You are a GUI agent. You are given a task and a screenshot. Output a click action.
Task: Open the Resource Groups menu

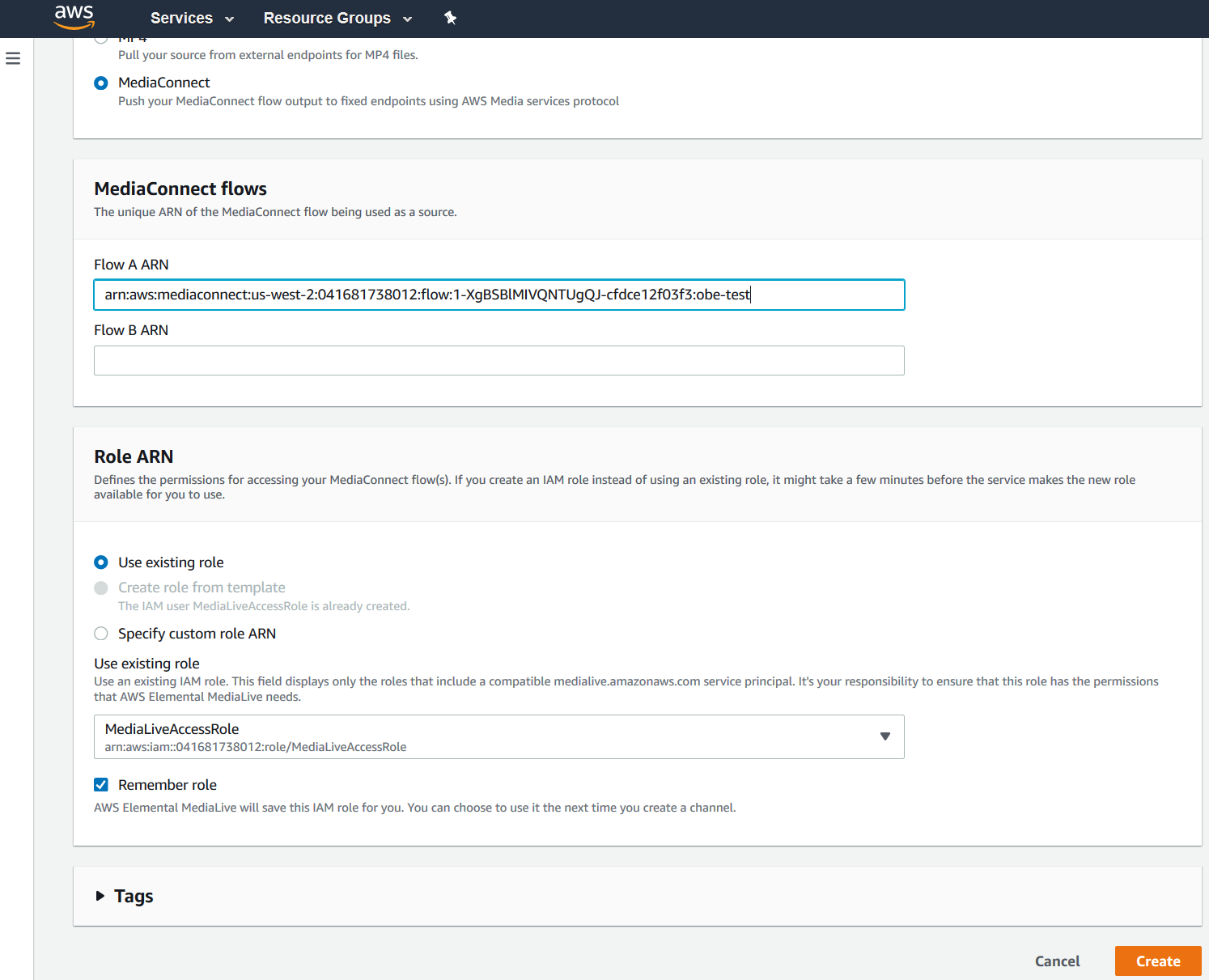(x=337, y=18)
